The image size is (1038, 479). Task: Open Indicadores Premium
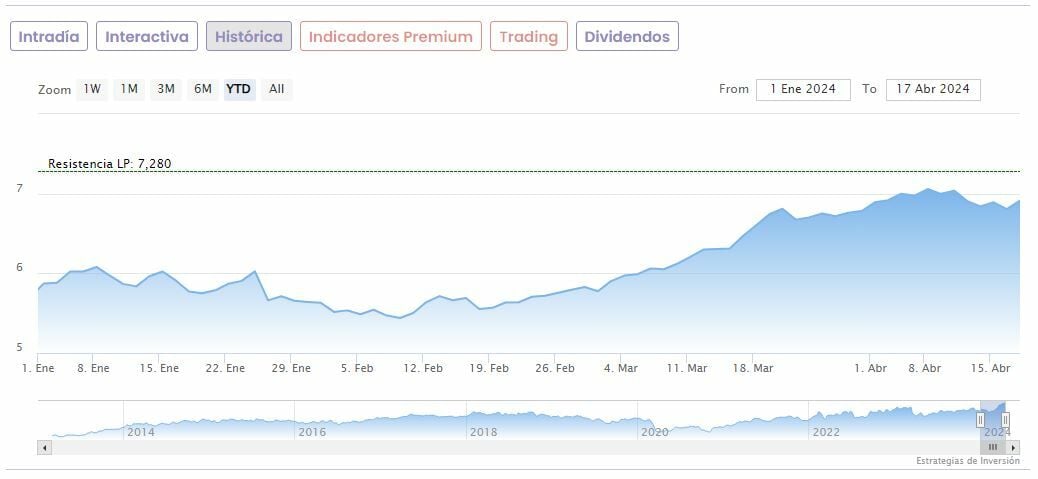[390, 37]
